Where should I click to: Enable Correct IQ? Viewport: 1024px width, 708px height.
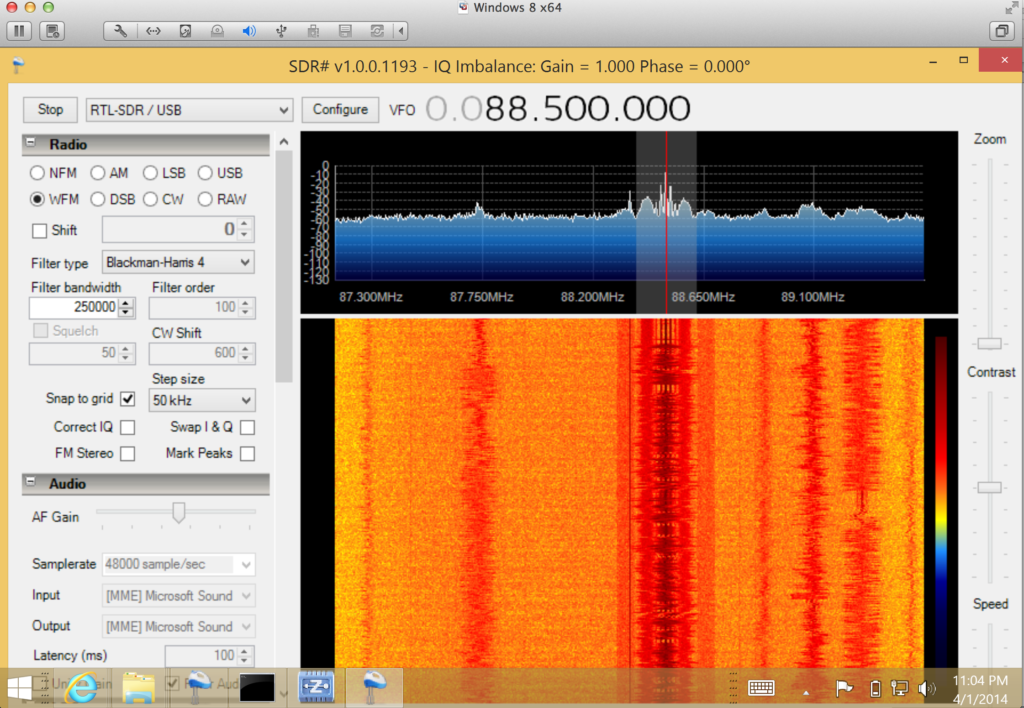click(128, 427)
